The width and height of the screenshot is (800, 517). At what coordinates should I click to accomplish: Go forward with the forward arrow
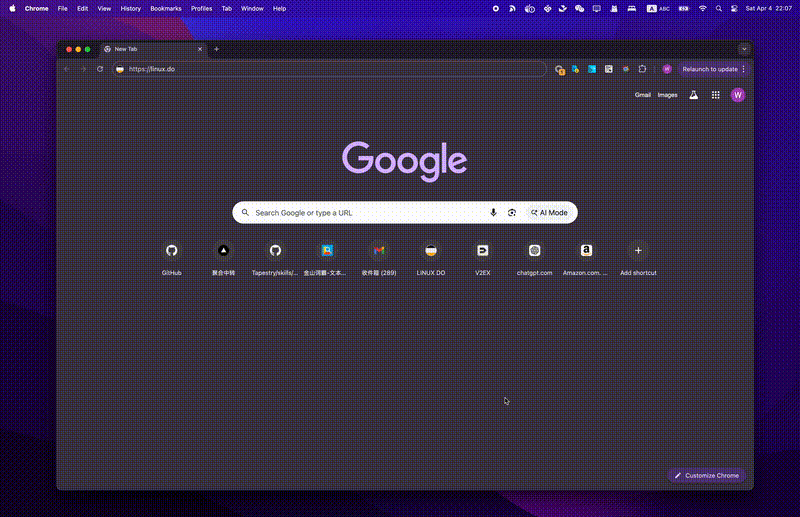tap(84, 69)
